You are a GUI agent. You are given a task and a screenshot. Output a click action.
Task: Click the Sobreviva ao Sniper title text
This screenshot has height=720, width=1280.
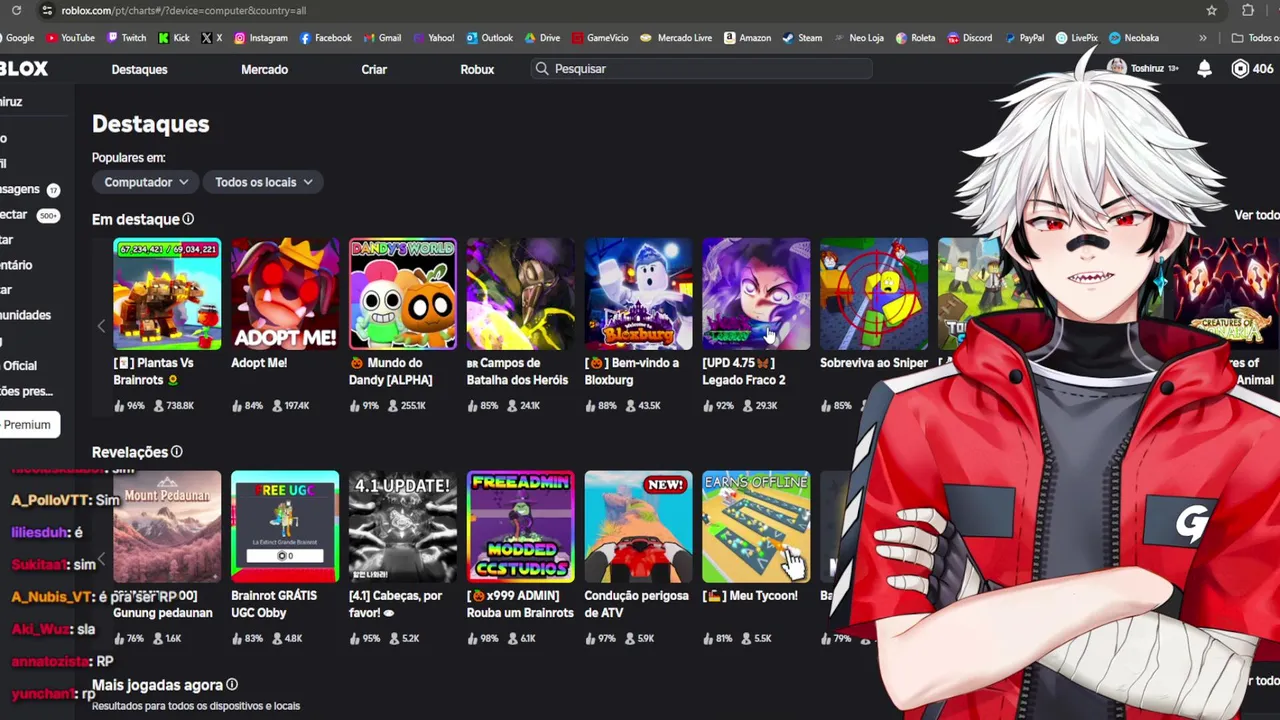pos(874,363)
